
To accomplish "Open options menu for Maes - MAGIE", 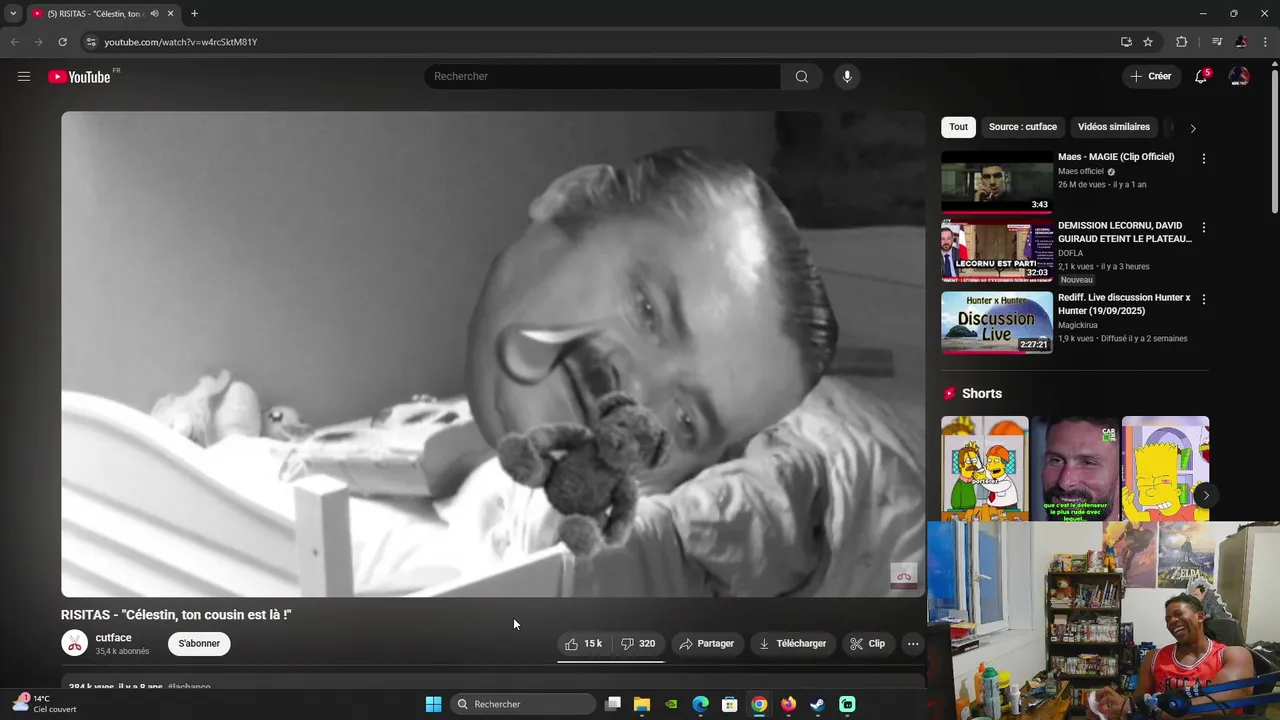I will [1203, 159].
